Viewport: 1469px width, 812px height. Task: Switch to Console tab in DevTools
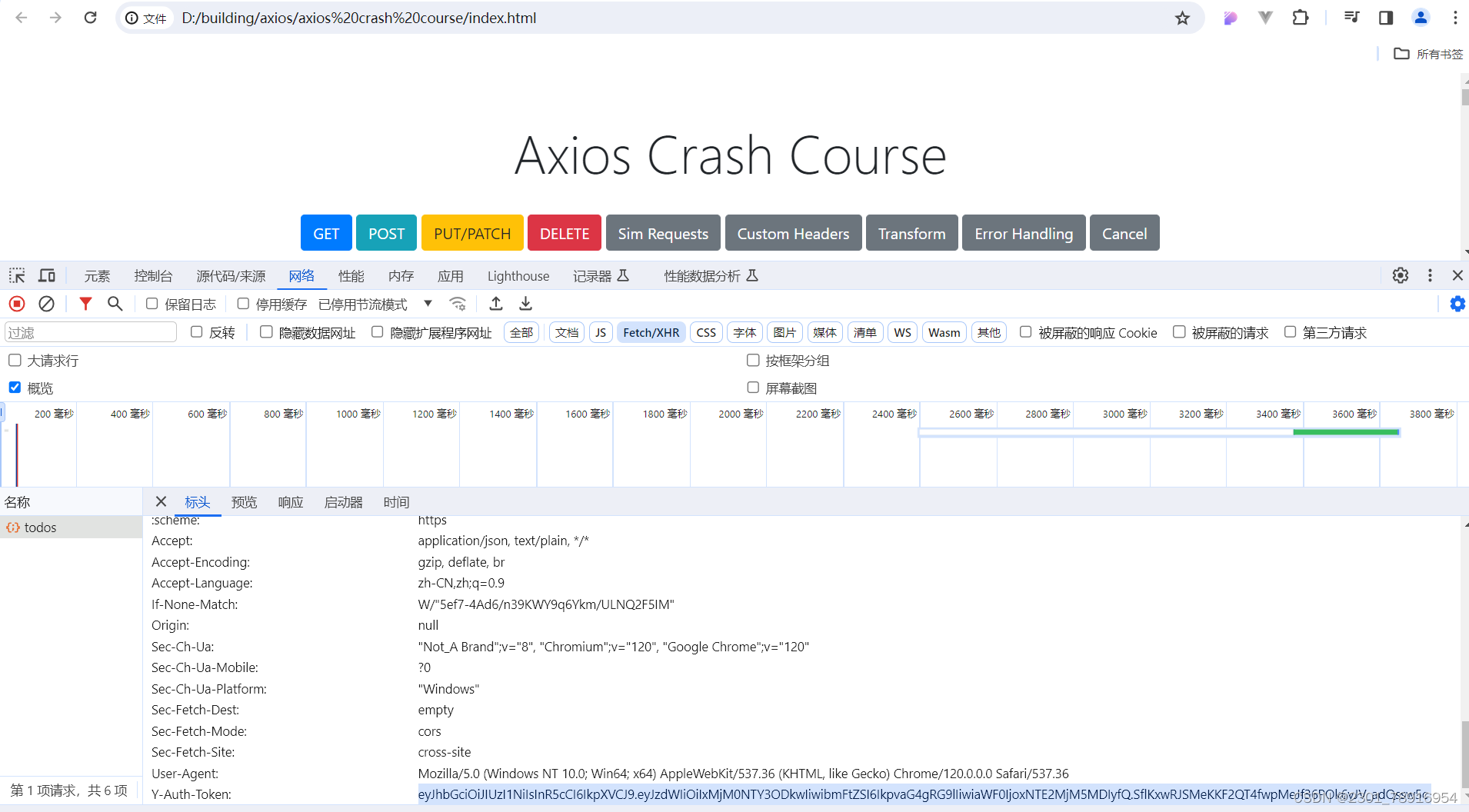[x=153, y=276]
